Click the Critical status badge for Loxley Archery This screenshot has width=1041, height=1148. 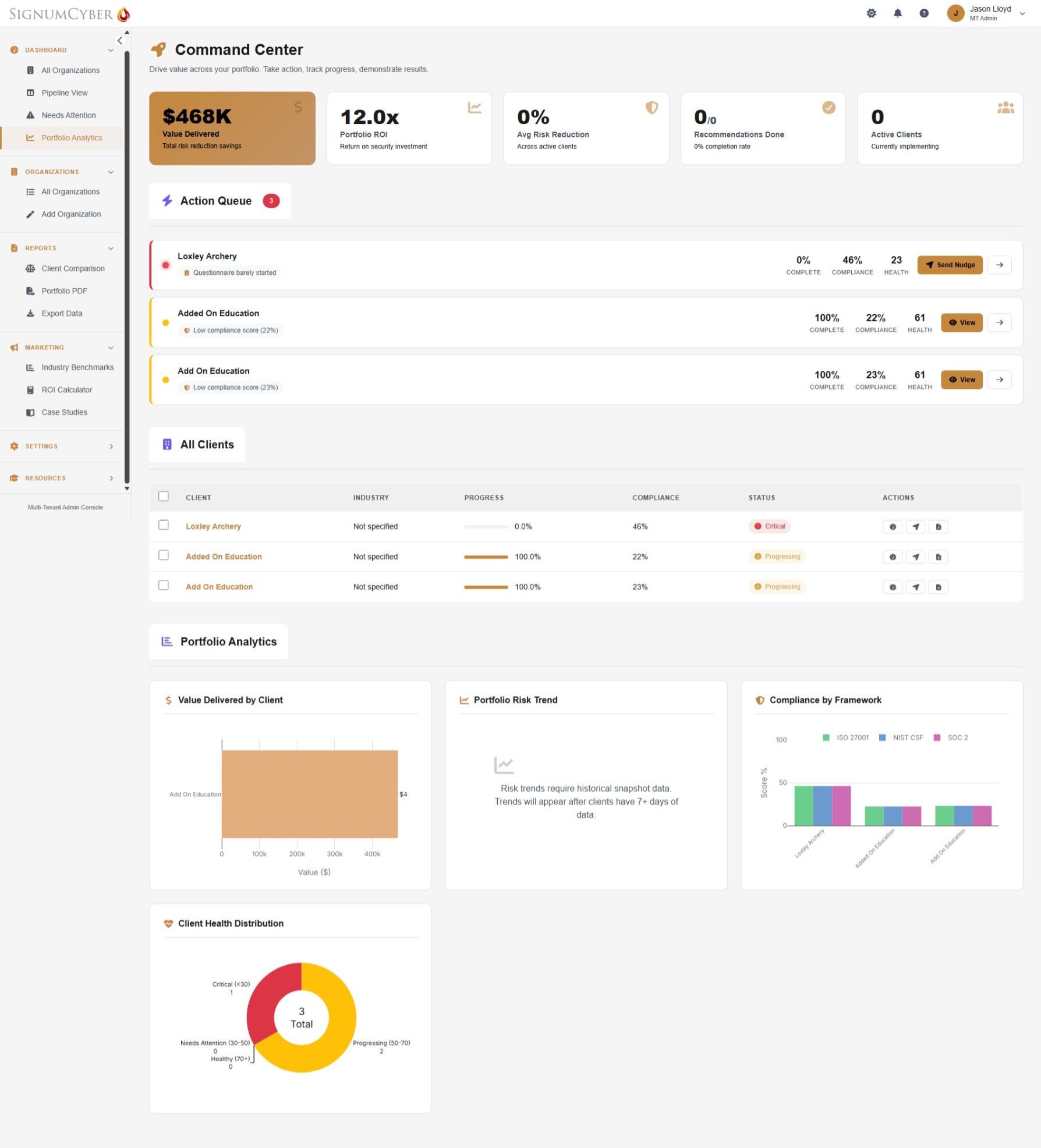pos(769,526)
